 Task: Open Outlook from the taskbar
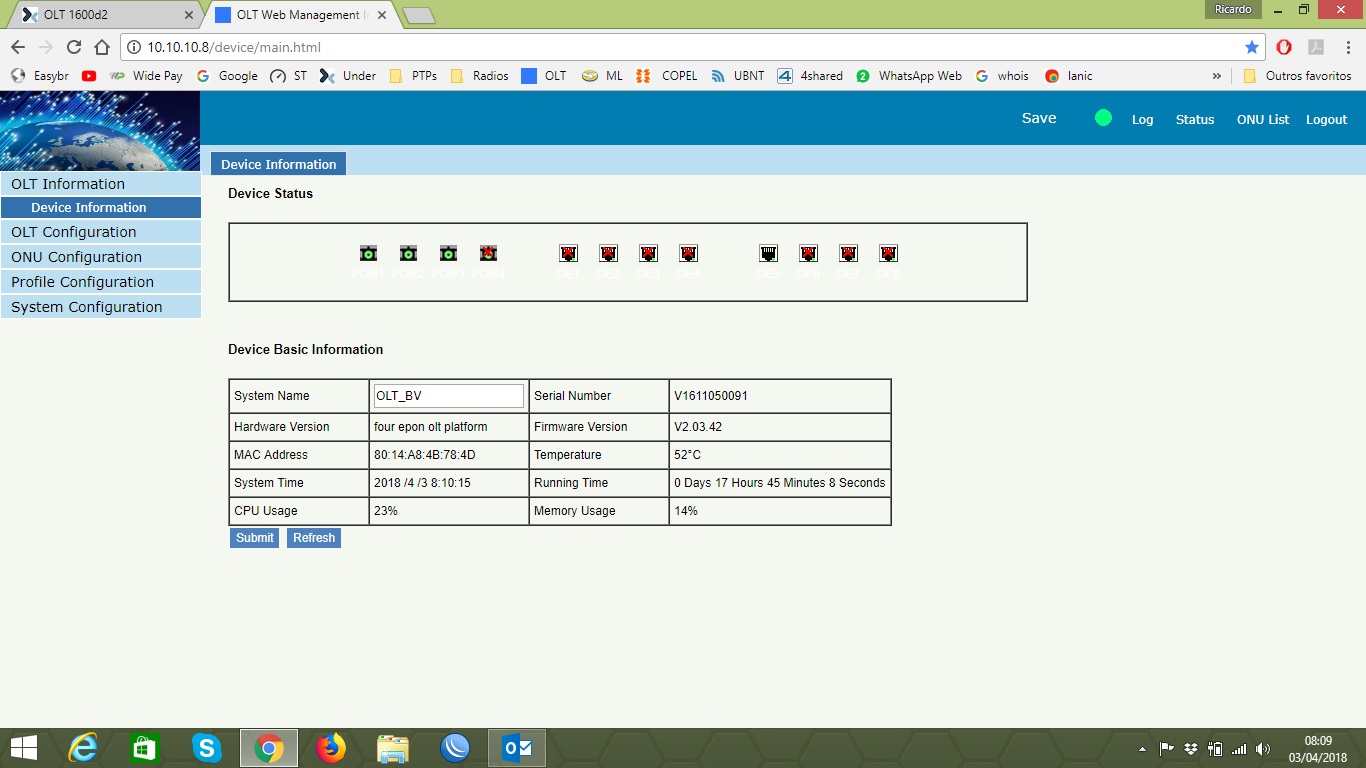coord(517,748)
